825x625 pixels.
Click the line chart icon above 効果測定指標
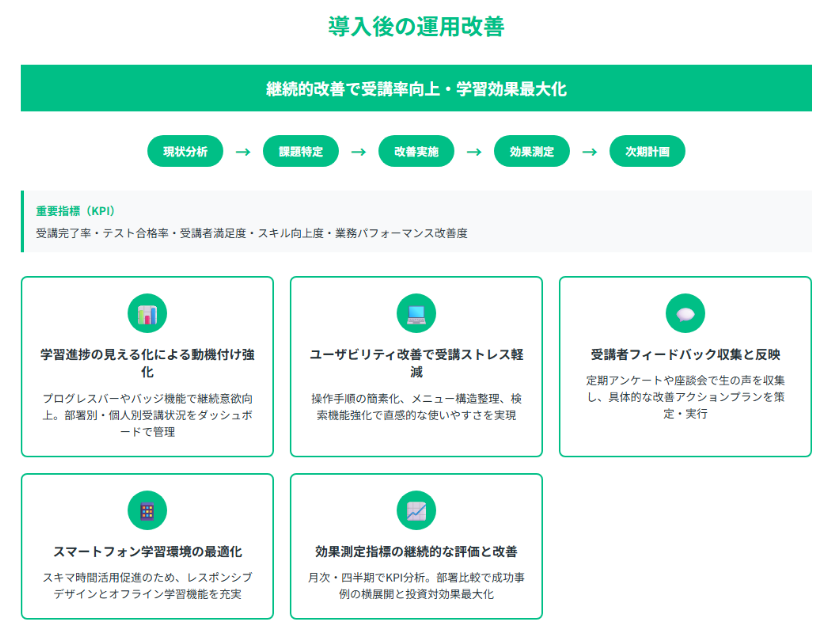click(x=416, y=511)
